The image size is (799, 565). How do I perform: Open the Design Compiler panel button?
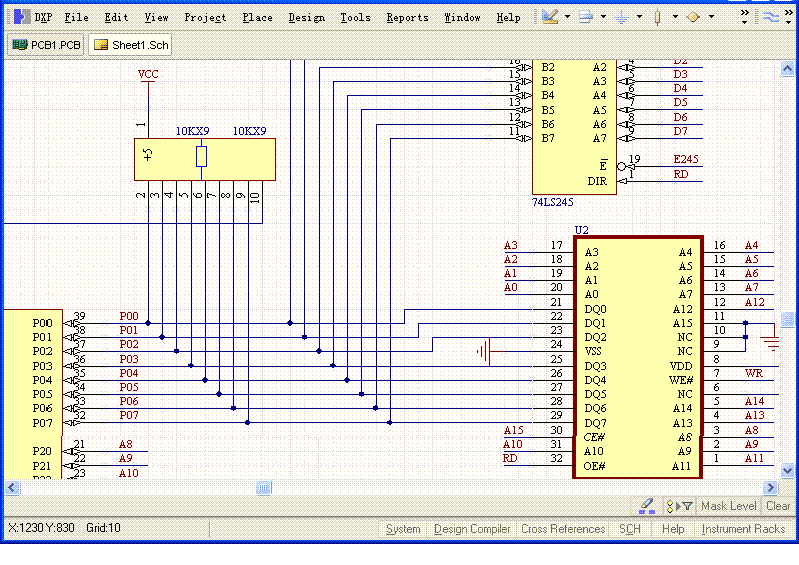pyautogui.click(x=471, y=529)
